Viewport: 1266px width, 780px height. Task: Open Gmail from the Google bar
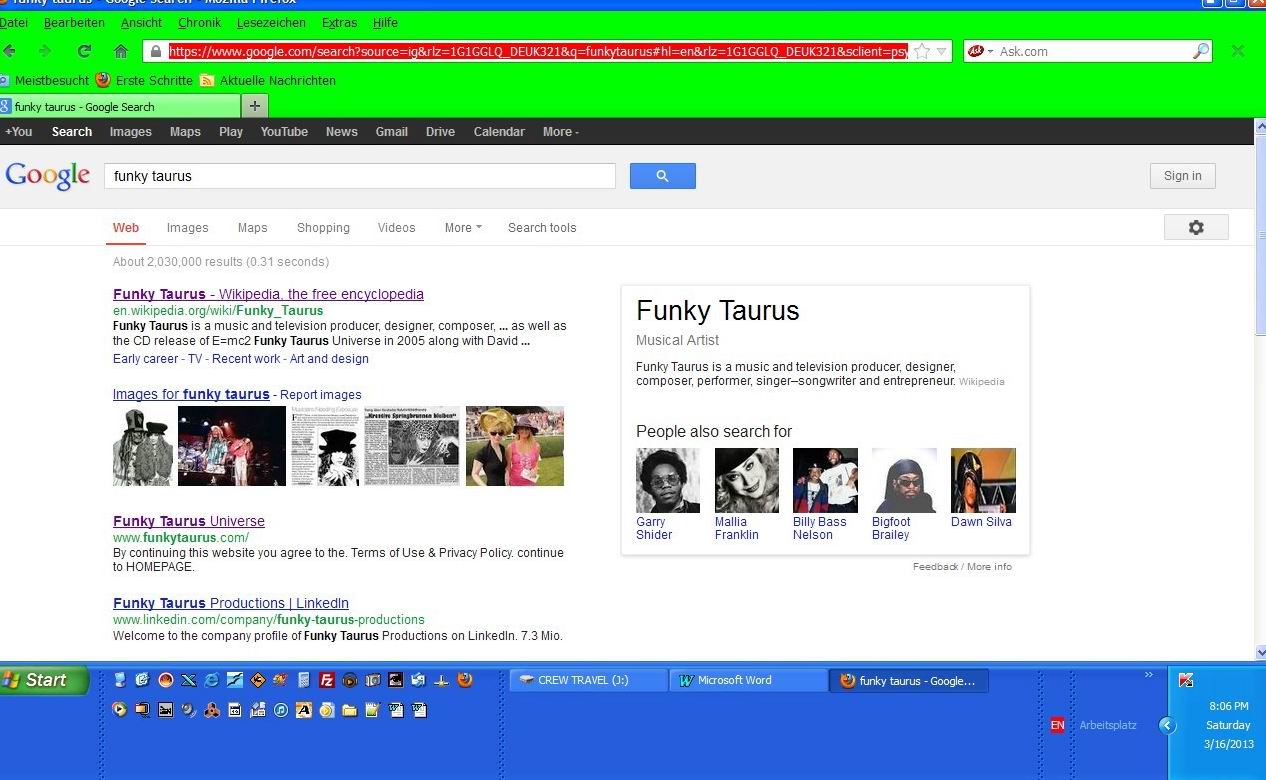pos(391,132)
